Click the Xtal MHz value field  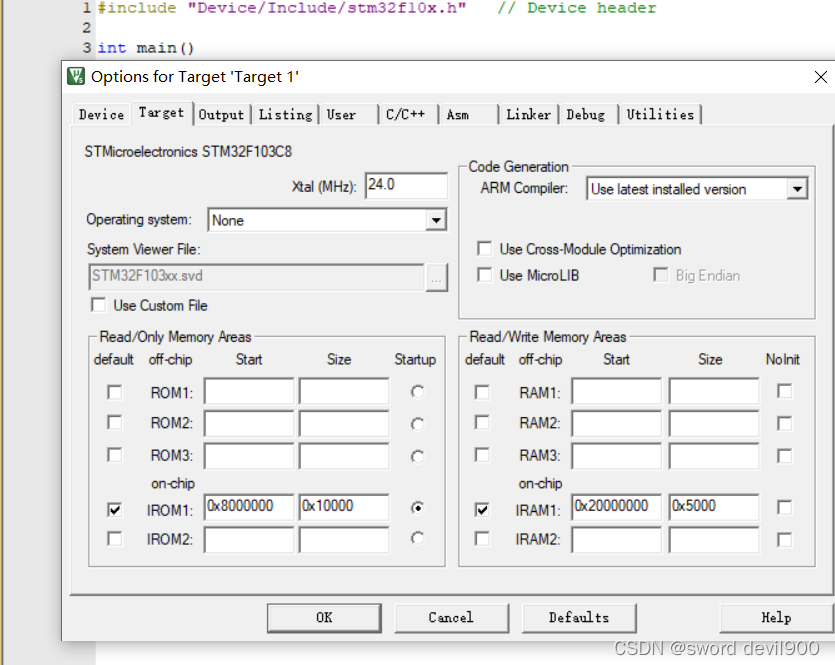tap(408, 185)
